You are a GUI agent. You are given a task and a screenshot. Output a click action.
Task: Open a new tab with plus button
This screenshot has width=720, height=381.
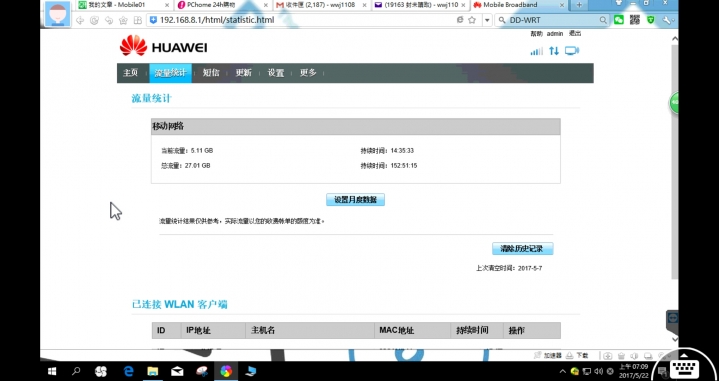579,5
